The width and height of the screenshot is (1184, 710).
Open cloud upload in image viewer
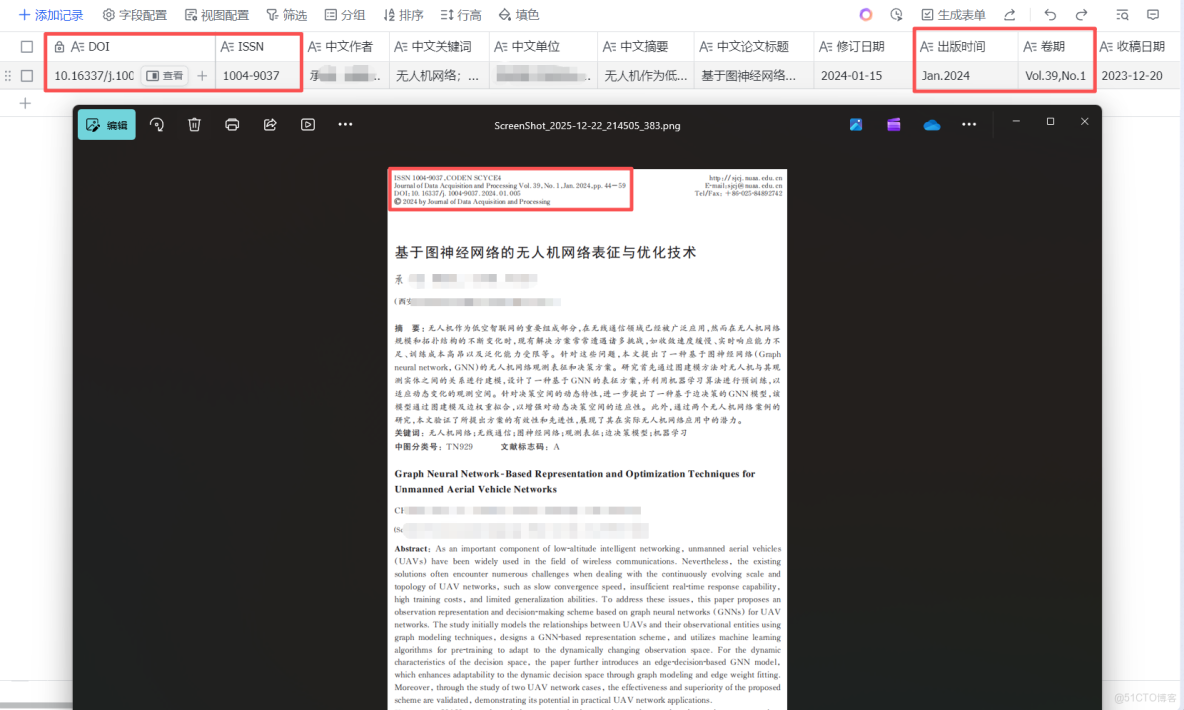click(931, 124)
